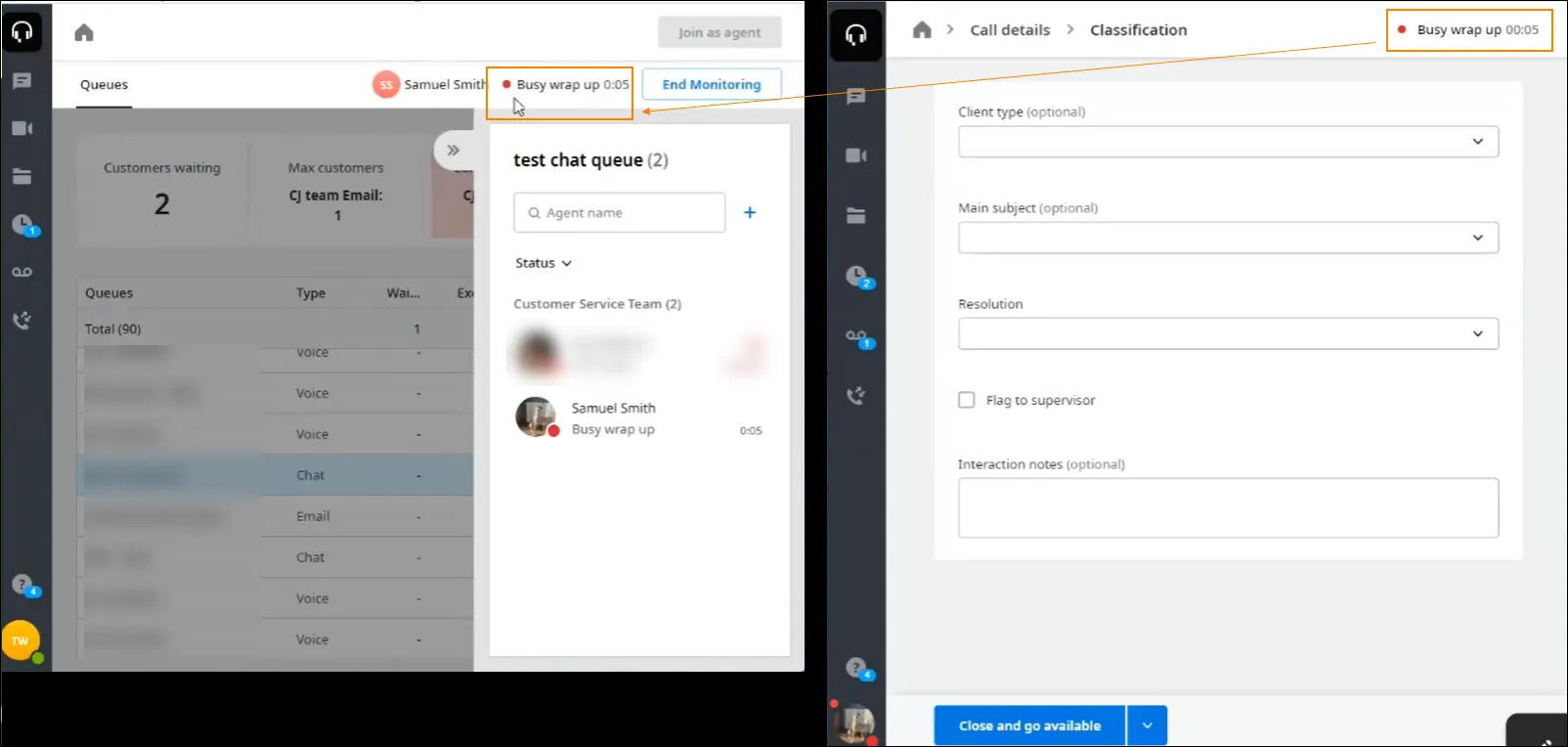Click the Type column header
The image size is (1568, 747).
(x=311, y=293)
